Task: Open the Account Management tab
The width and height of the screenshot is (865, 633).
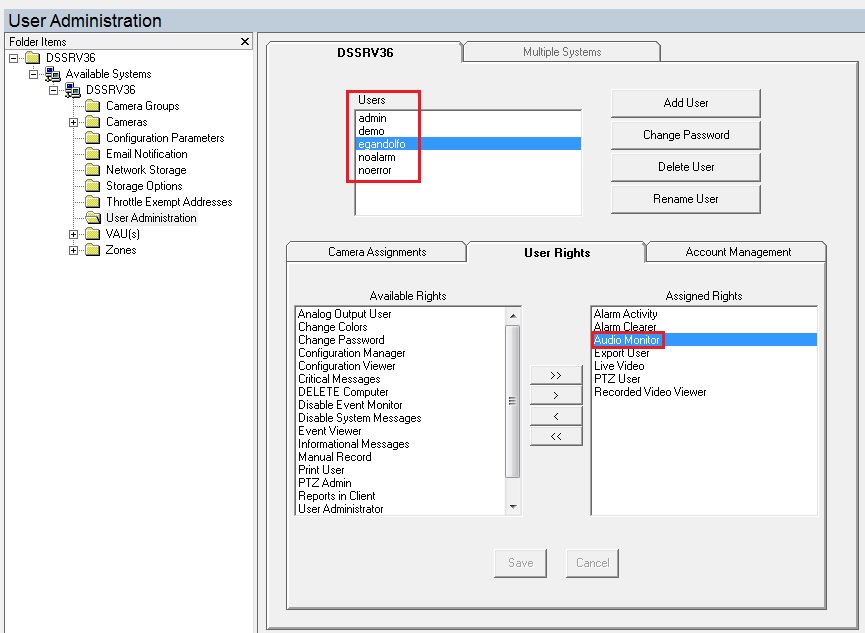Action: coord(735,252)
